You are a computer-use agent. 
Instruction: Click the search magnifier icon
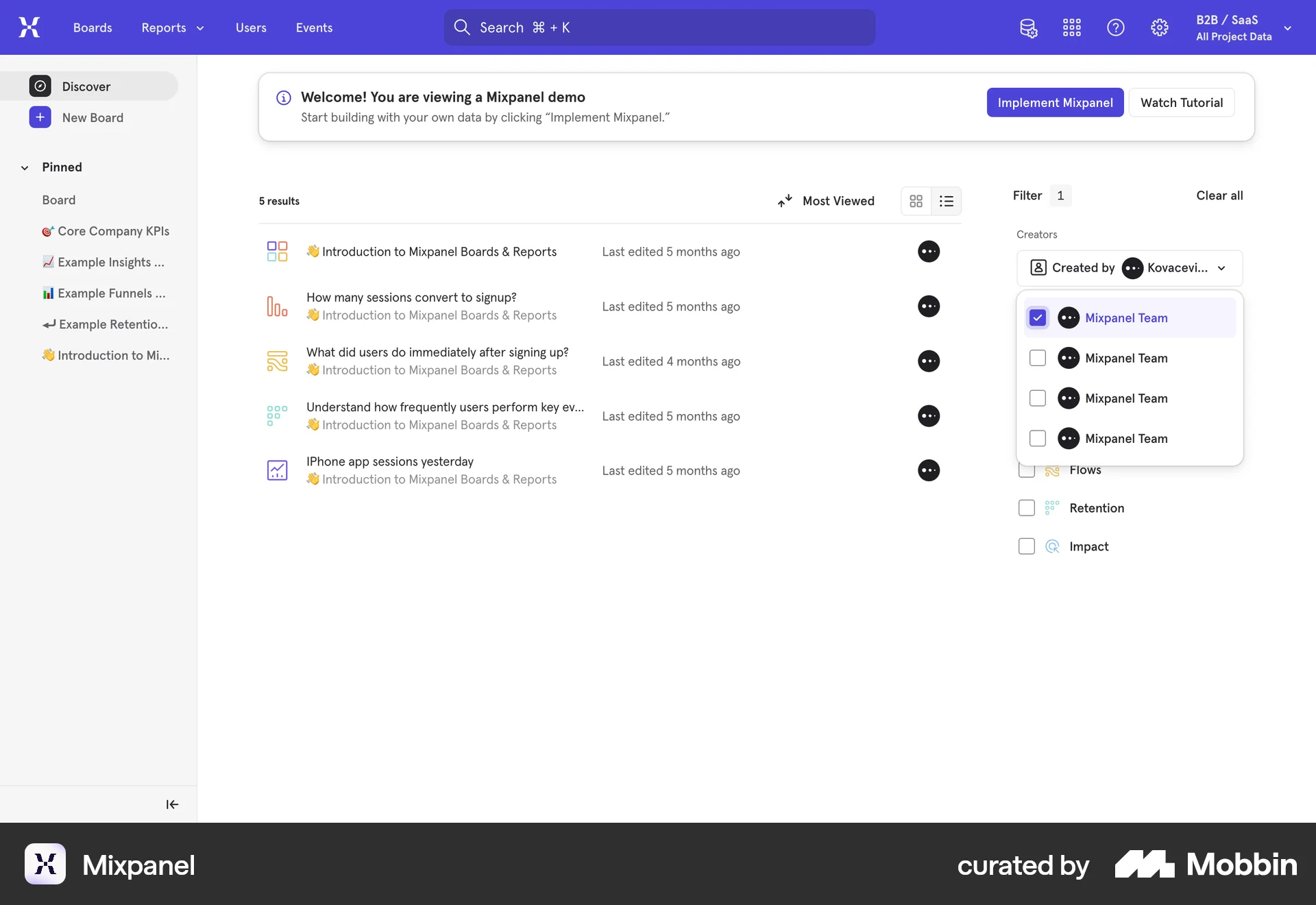462,27
